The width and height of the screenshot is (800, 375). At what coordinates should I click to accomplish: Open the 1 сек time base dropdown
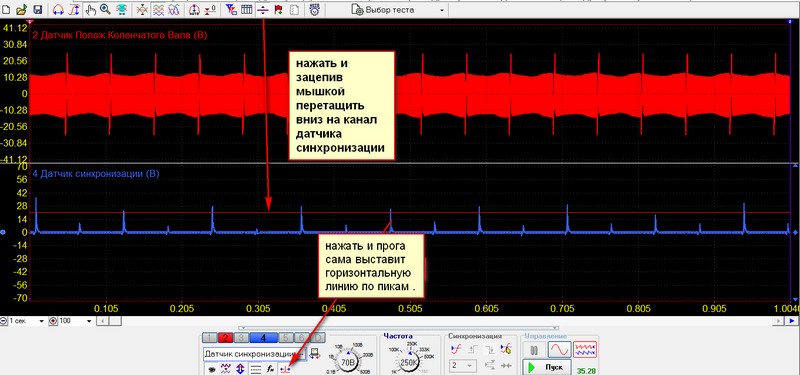[23, 321]
